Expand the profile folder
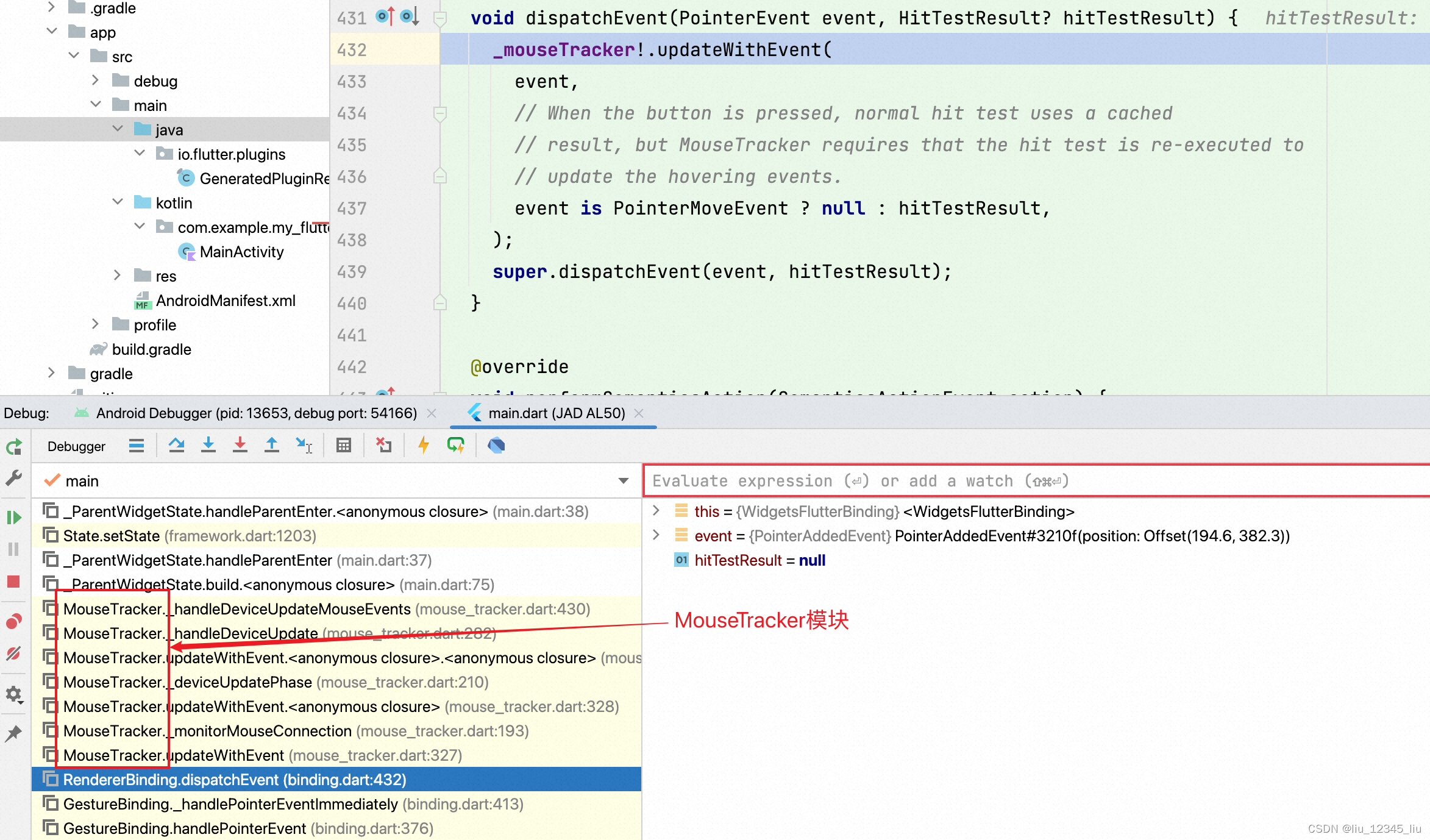Viewport: 1430px width, 840px height. point(96,324)
